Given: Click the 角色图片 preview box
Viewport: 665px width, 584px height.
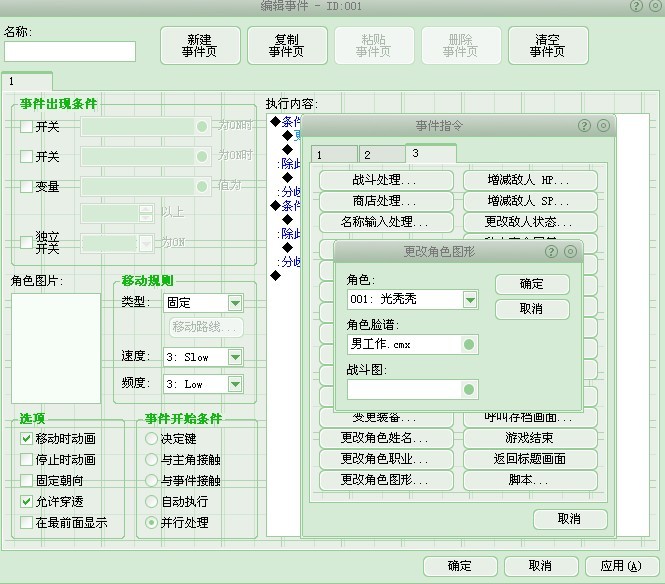Looking at the screenshot, I should coord(56,348).
